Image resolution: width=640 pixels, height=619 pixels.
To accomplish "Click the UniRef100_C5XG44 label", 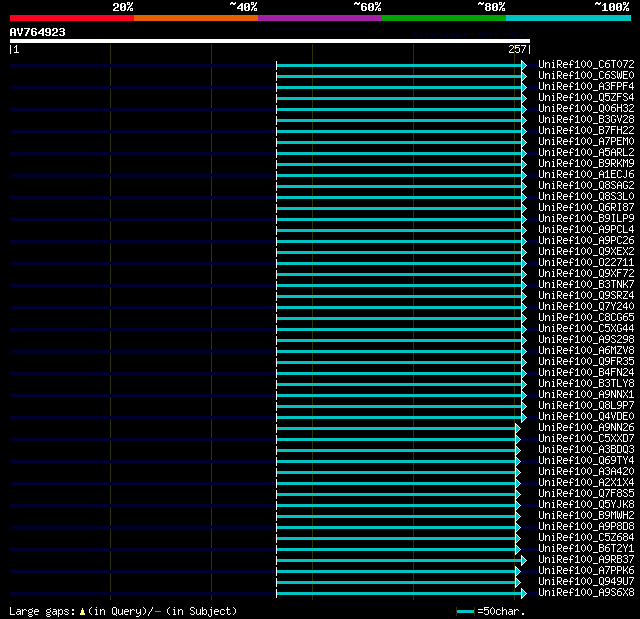I will pos(586,329).
